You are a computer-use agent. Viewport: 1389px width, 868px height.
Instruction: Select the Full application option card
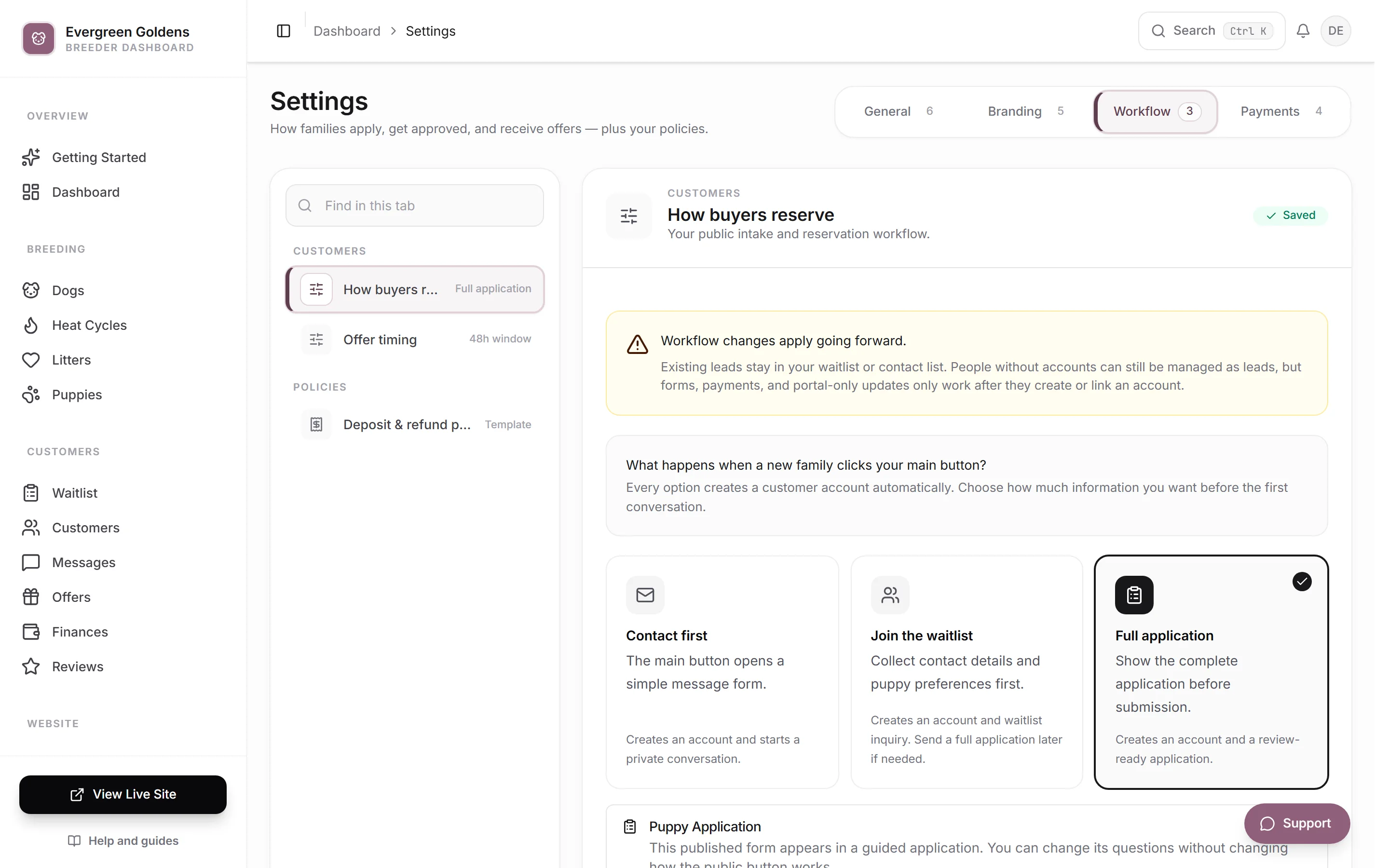[1211, 672]
